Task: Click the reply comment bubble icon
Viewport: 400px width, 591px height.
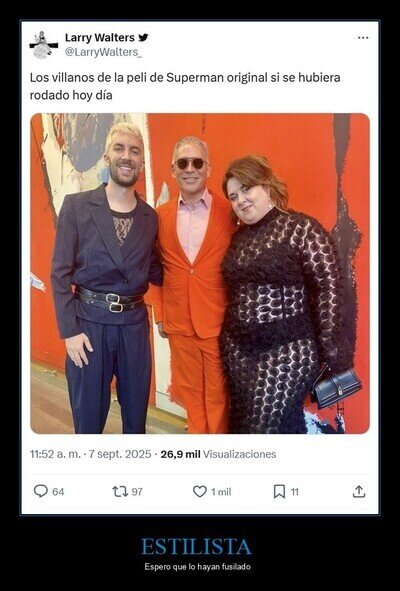Action: click(41, 491)
